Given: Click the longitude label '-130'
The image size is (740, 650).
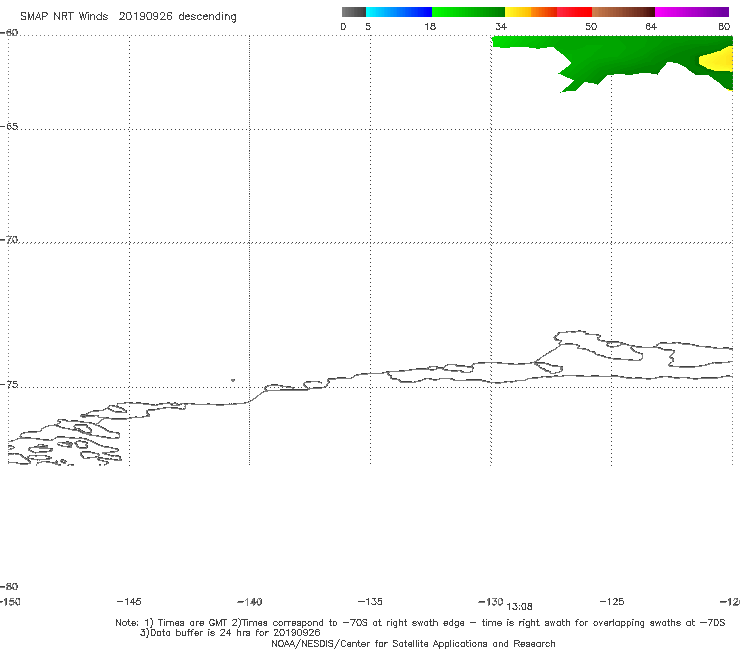Looking at the screenshot, I should pos(491,601).
